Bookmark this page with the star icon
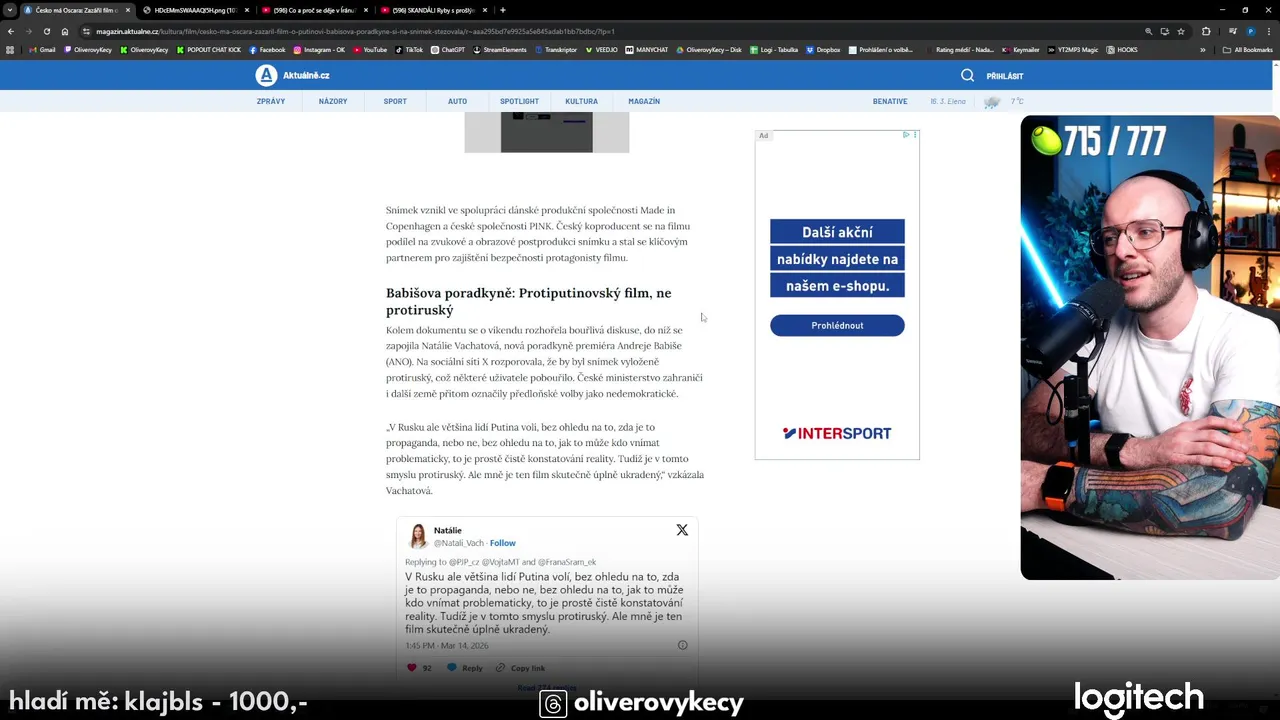The height and width of the screenshot is (720, 1280). click(x=1181, y=31)
